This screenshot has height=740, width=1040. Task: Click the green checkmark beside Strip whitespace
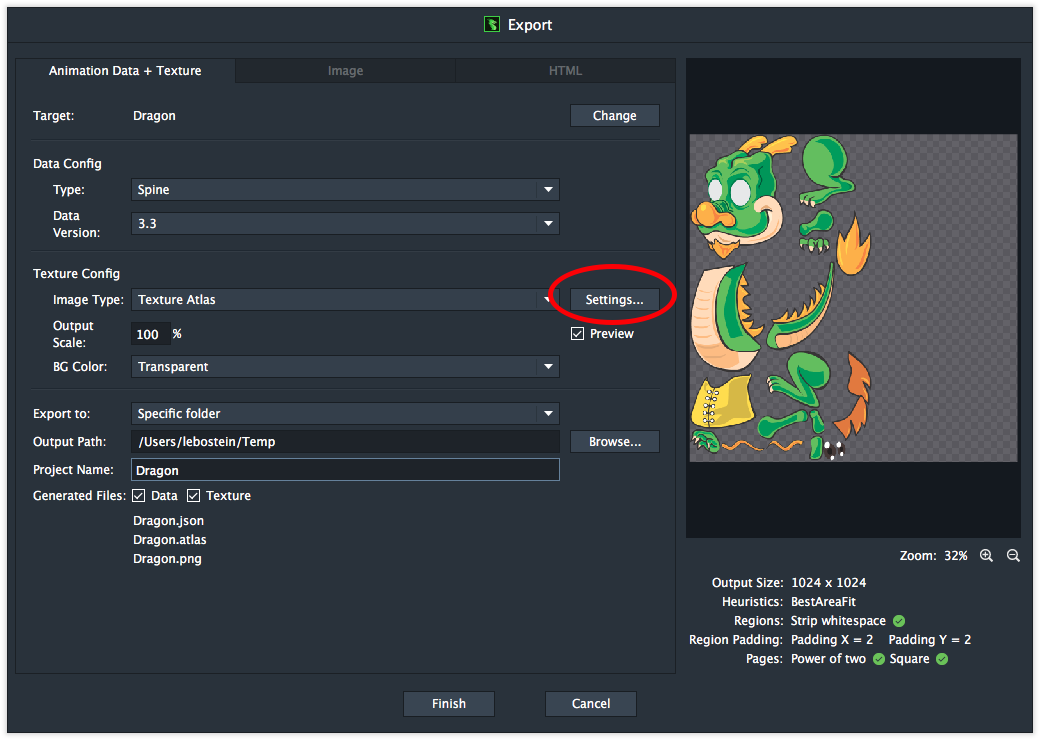(x=897, y=620)
